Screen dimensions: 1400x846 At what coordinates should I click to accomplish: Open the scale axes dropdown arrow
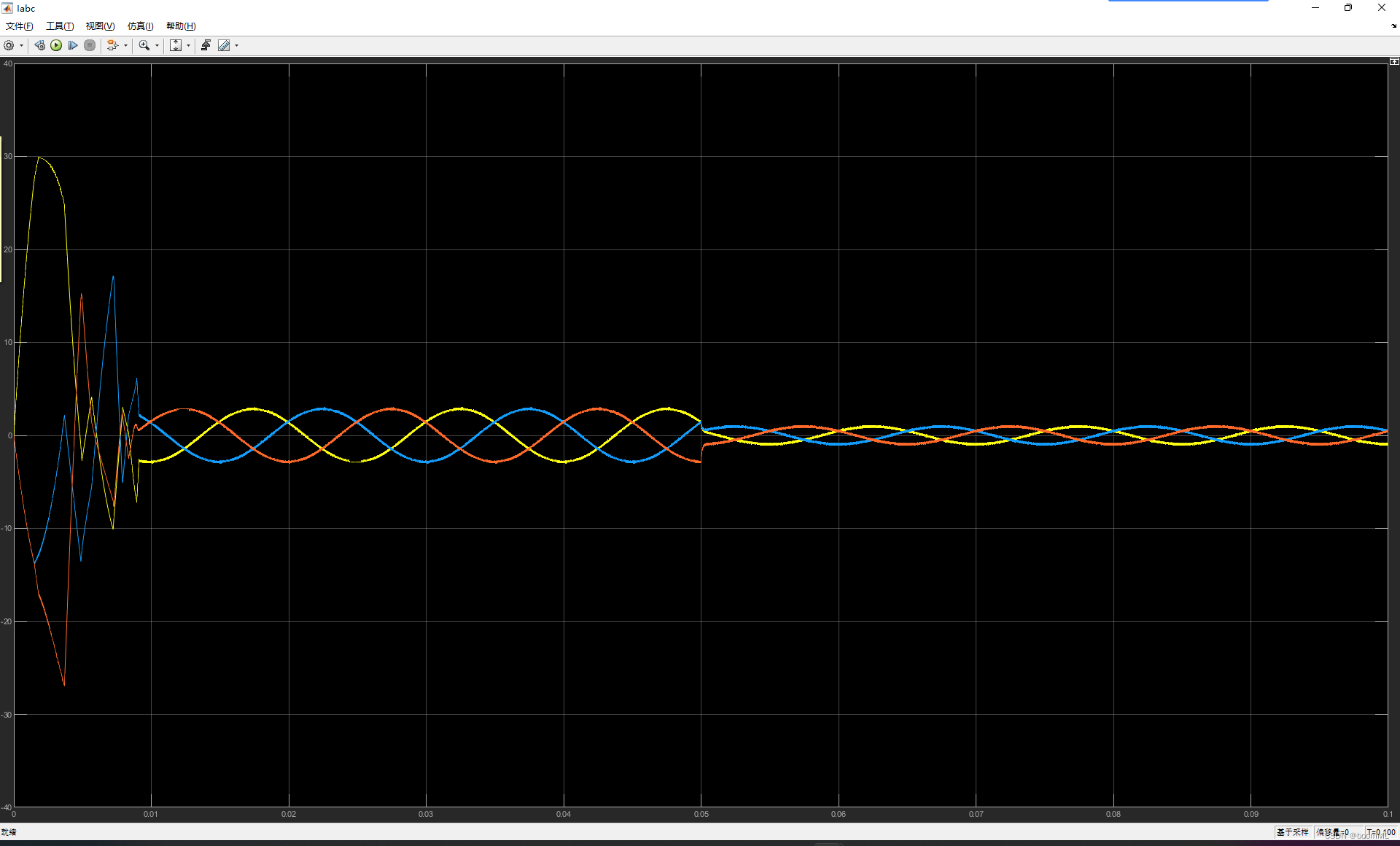pyautogui.click(x=188, y=45)
